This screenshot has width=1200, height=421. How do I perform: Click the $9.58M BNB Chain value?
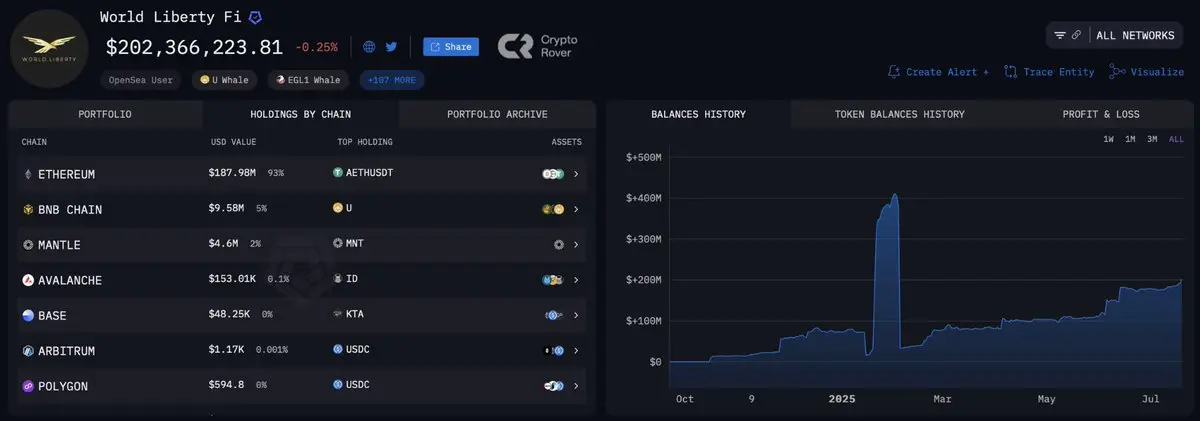point(228,208)
